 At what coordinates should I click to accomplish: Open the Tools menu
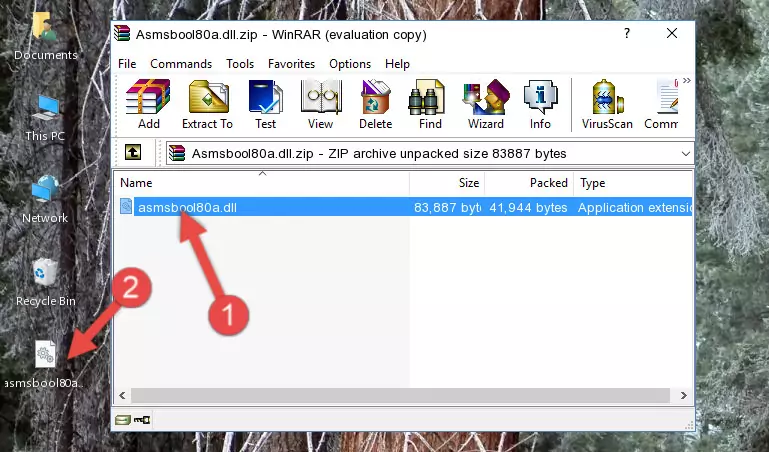[240, 64]
